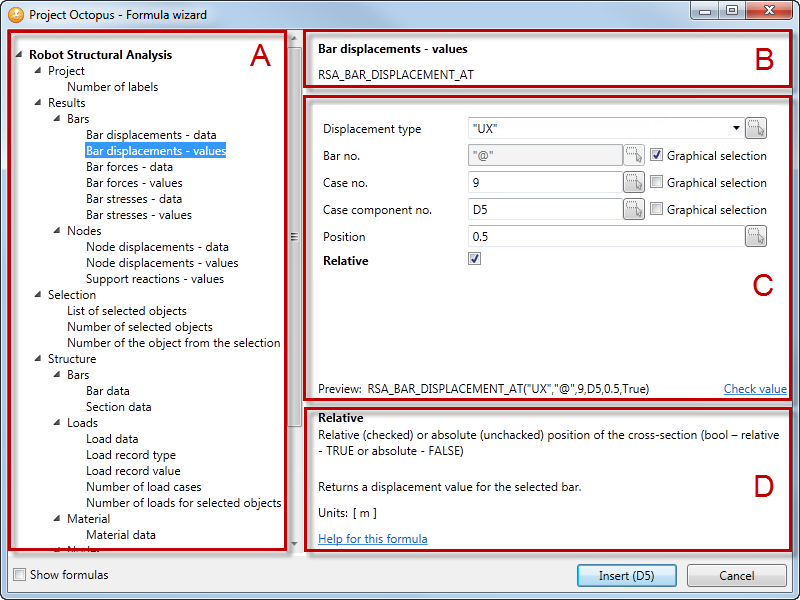Select Bar stresses - values
800x600 pixels.
(x=139, y=215)
